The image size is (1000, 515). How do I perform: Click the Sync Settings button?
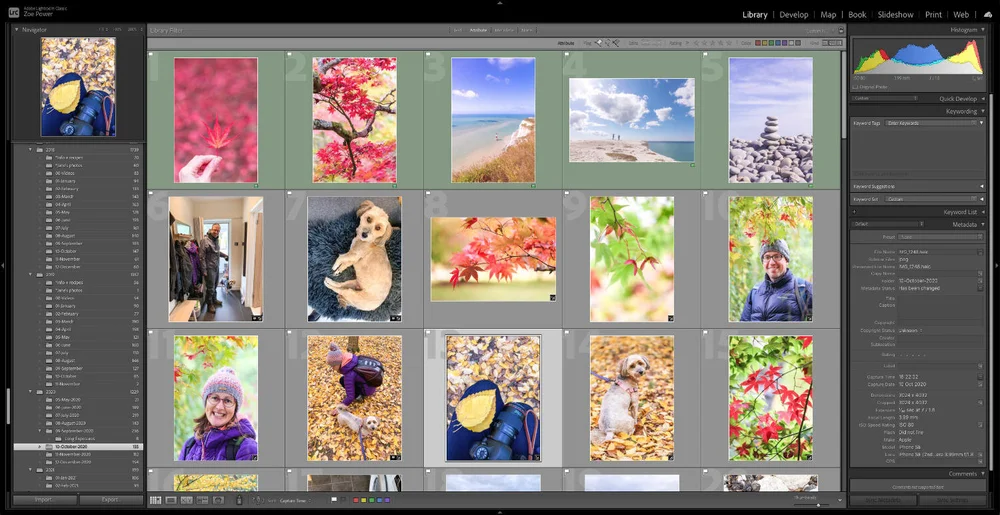pyautogui.click(x=952, y=500)
